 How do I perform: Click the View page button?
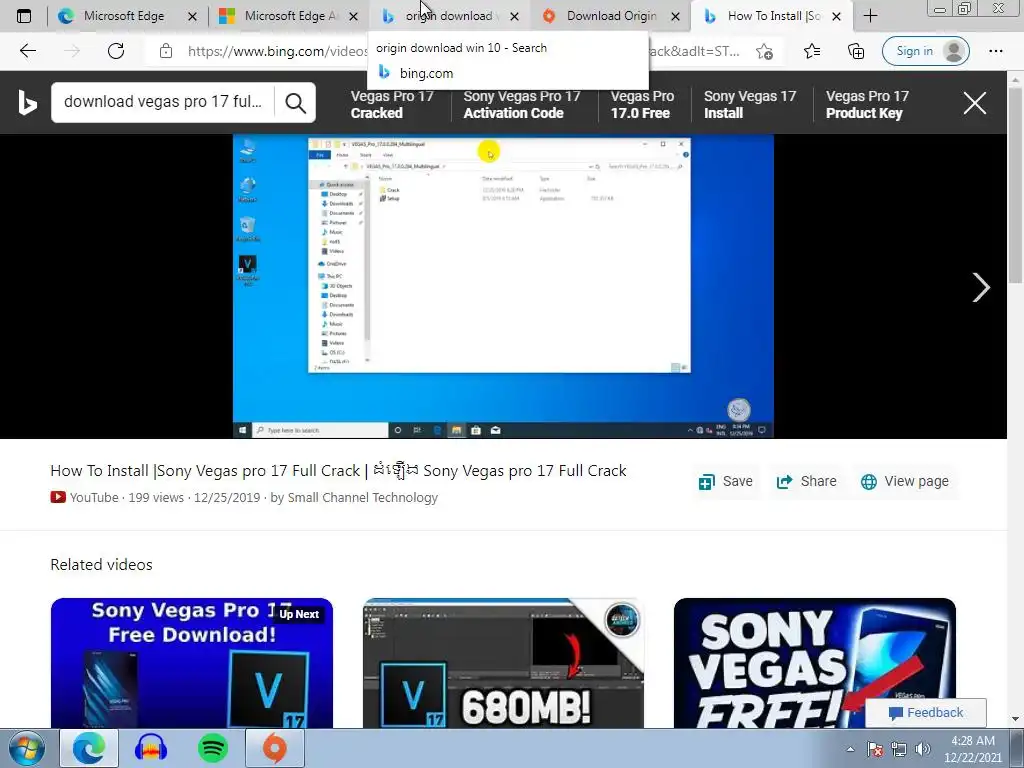[904, 481]
